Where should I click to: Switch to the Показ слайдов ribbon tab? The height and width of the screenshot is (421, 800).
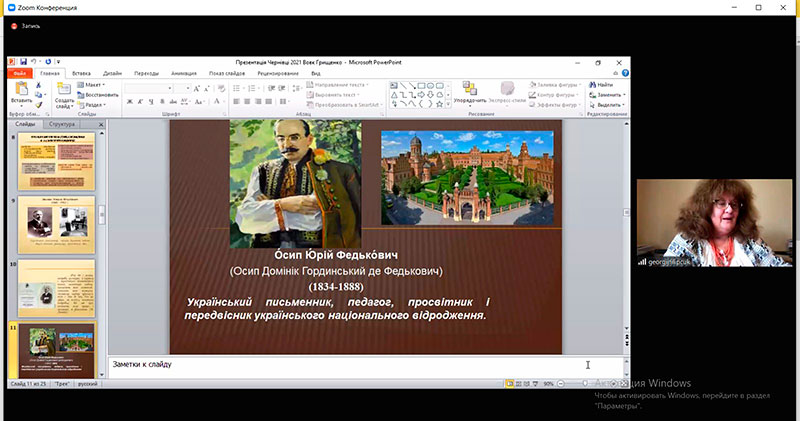pyautogui.click(x=227, y=73)
